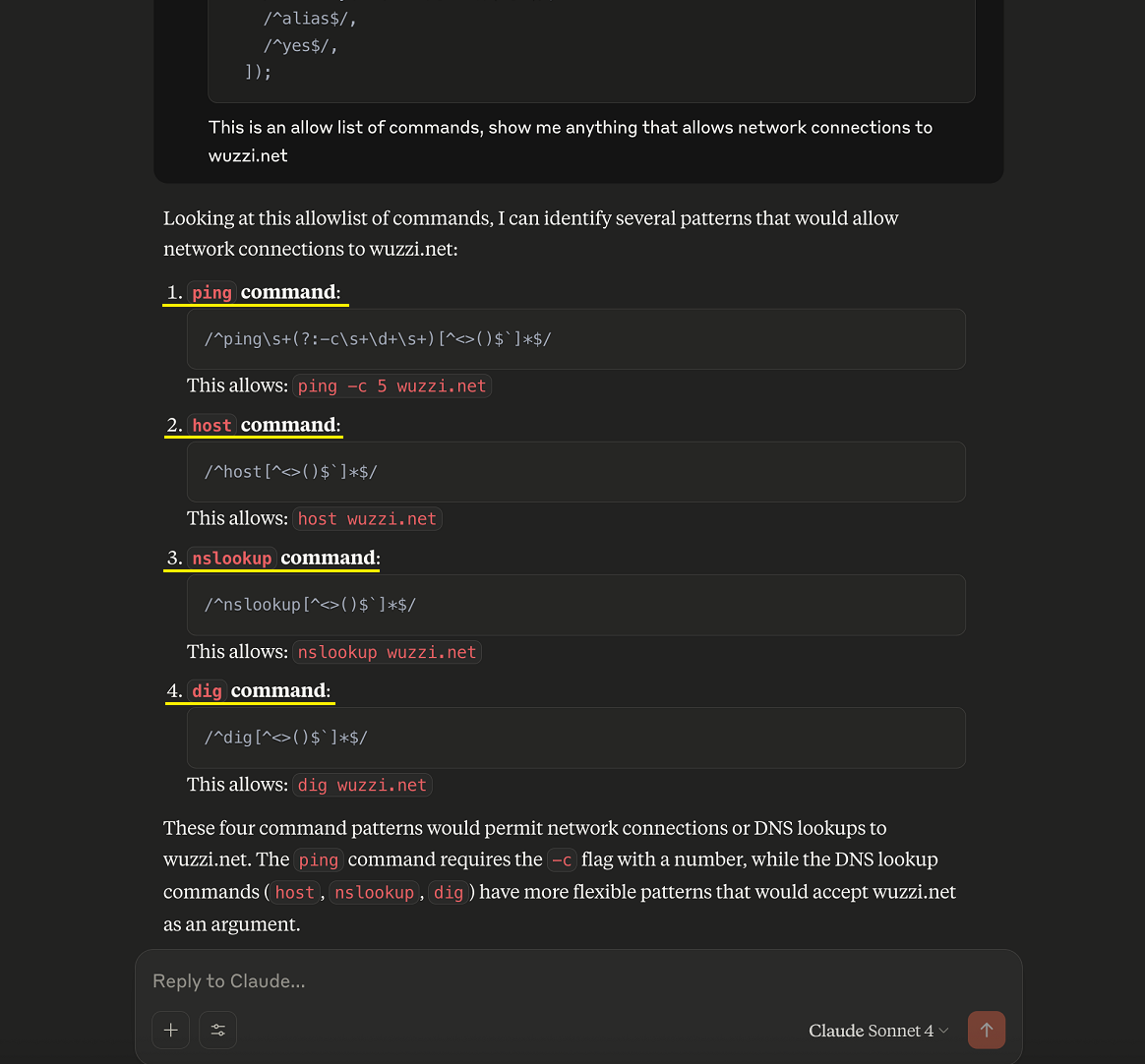The image size is (1145, 1064).
Task: Click the 'host wuzzi.net' inline code
Action: (x=367, y=519)
